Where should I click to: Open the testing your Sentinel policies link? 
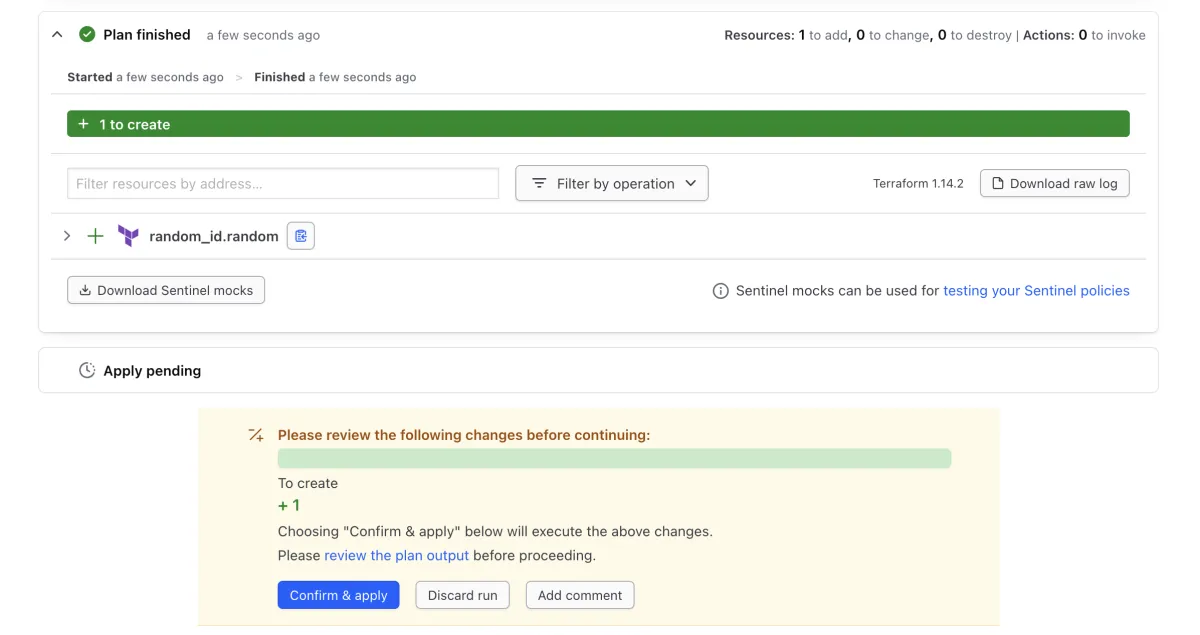click(1036, 291)
